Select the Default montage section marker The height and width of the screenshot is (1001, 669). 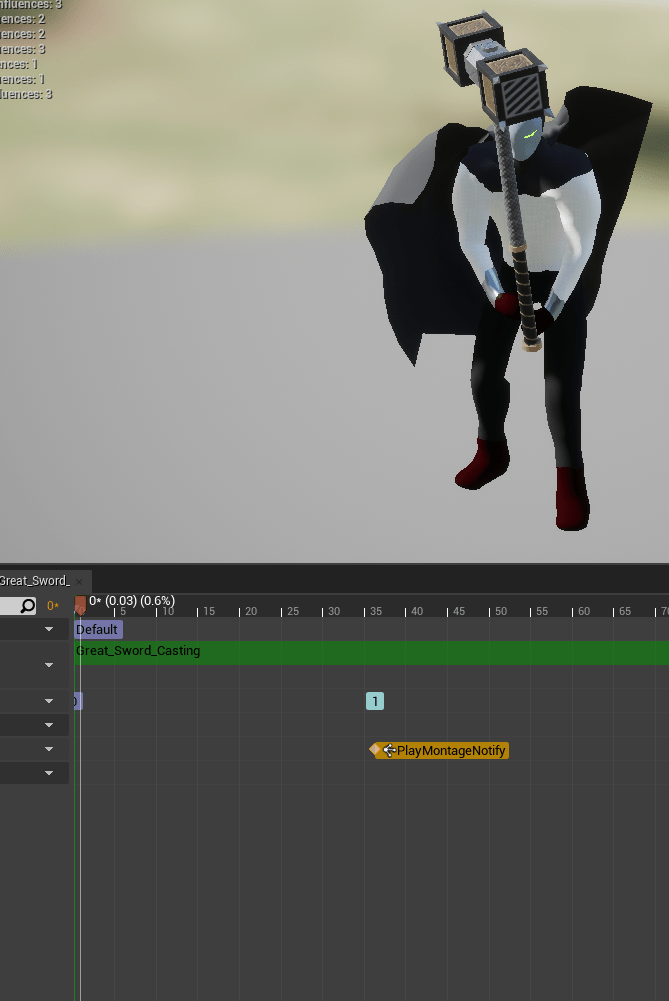click(x=98, y=630)
